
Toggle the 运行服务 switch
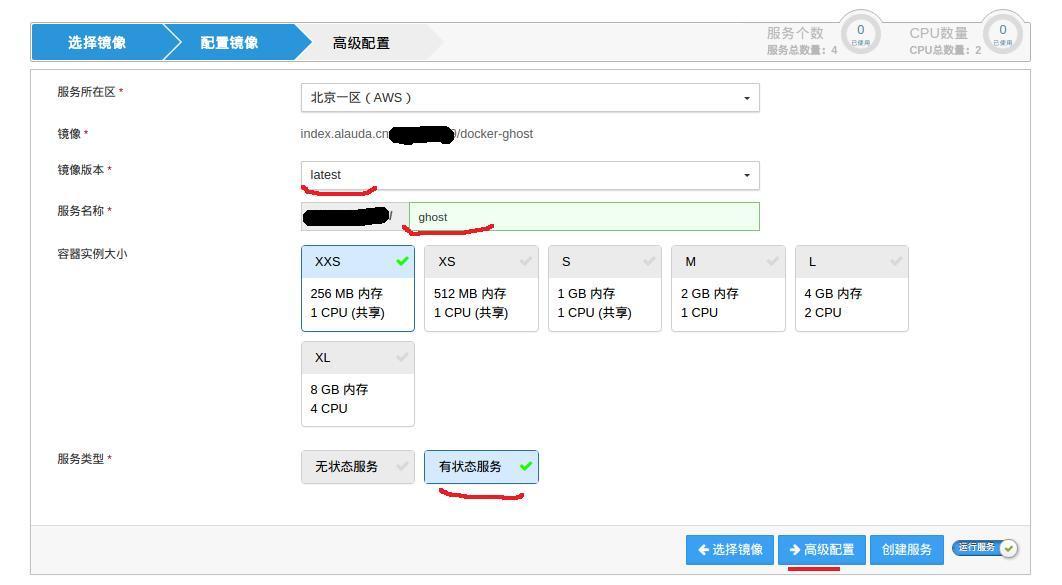coord(985,548)
